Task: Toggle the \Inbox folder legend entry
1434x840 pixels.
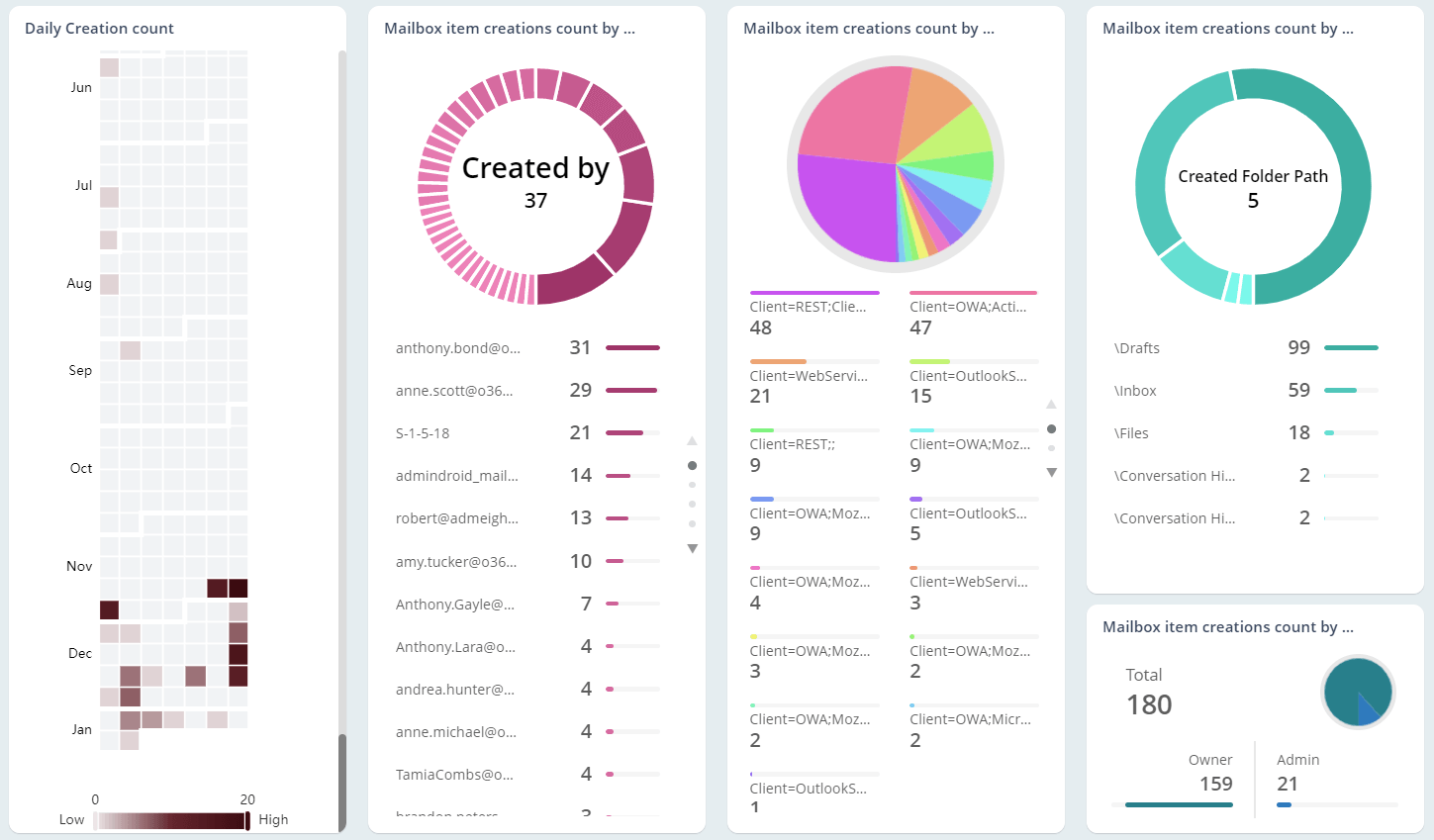Action: [x=1135, y=391]
